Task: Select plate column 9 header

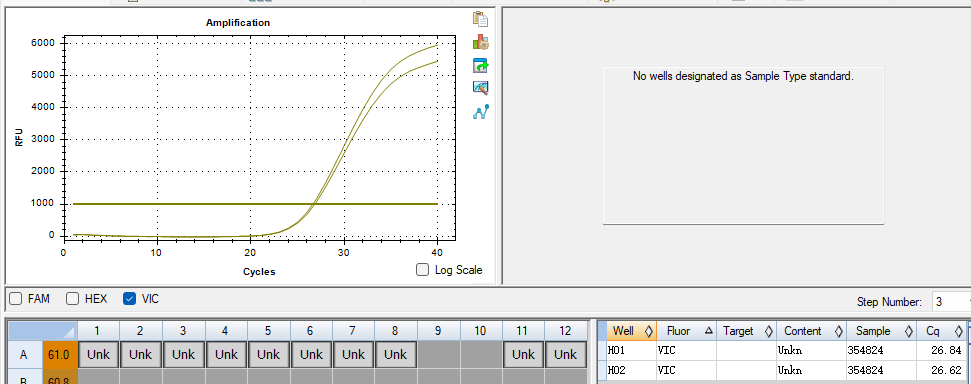Action: [438, 331]
